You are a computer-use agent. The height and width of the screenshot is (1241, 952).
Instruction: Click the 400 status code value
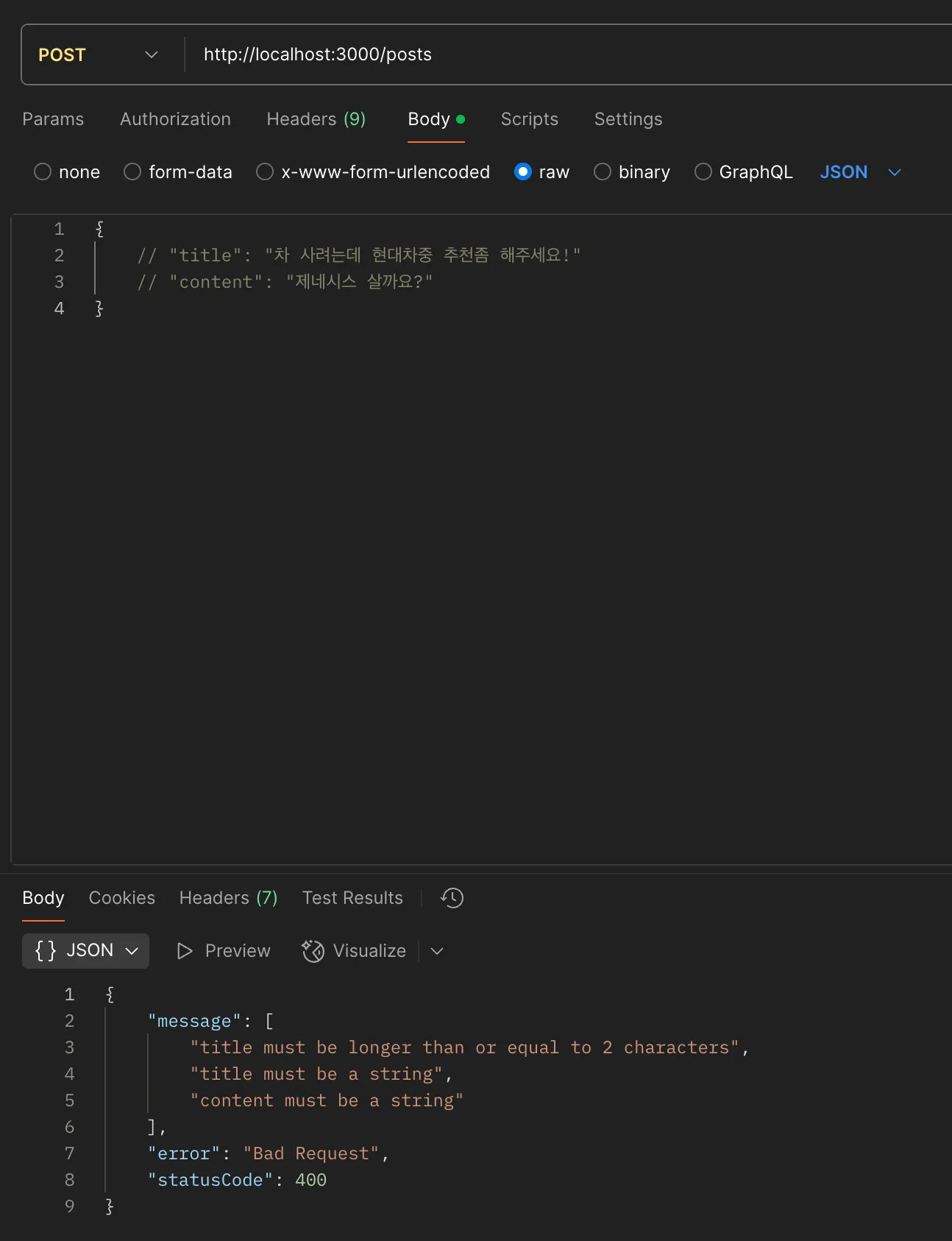(x=310, y=1180)
